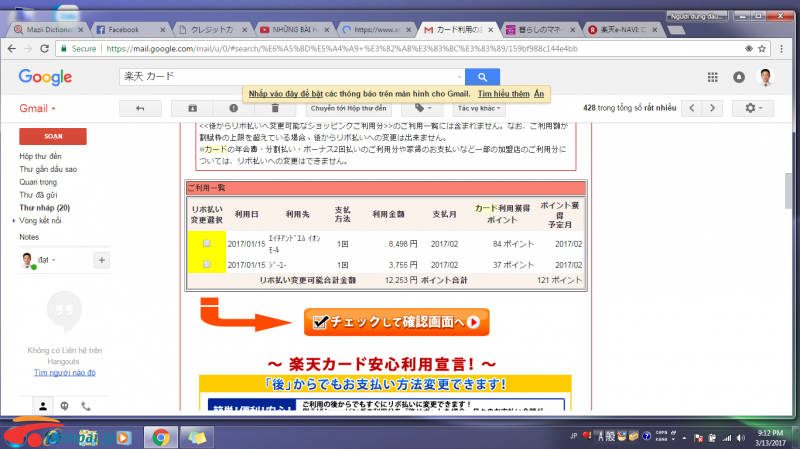800x449 pixels.
Task: Click the network signal tray icon
Action: (x=727, y=438)
